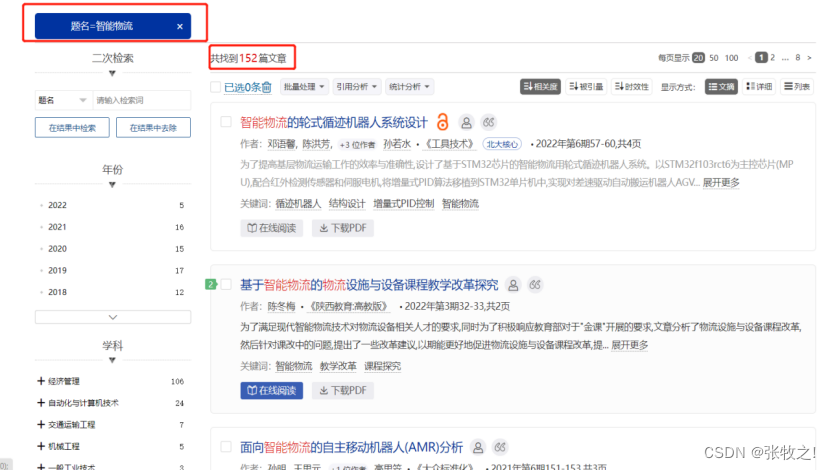Open the open-access icon of first article

(442, 122)
